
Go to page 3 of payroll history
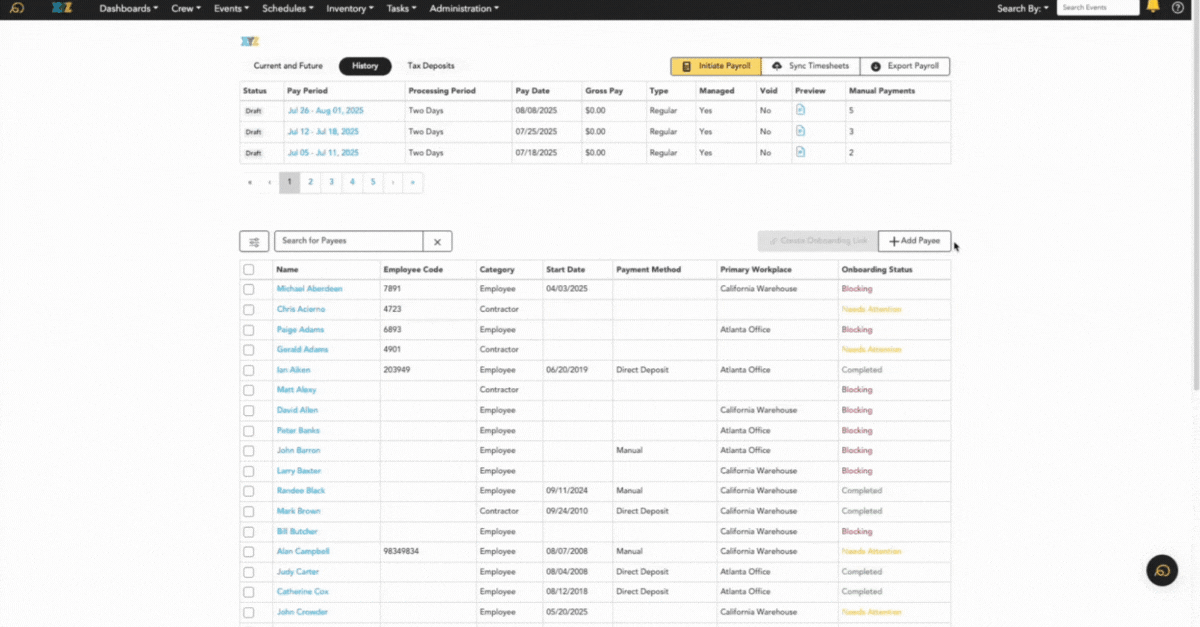click(331, 182)
